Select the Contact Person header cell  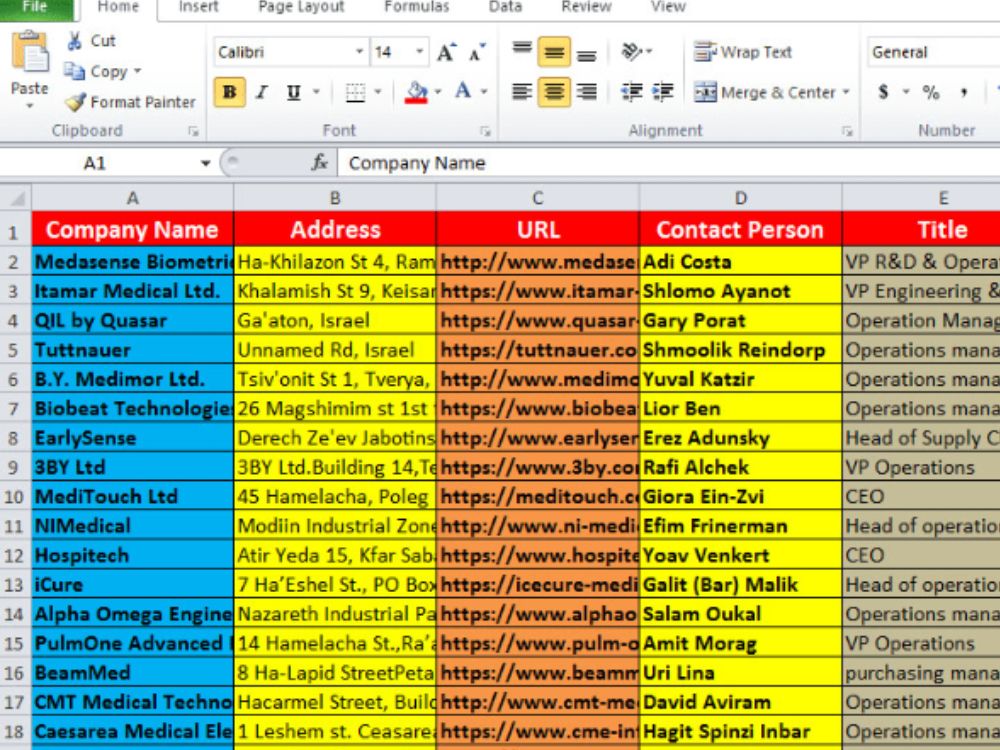[740, 230]
